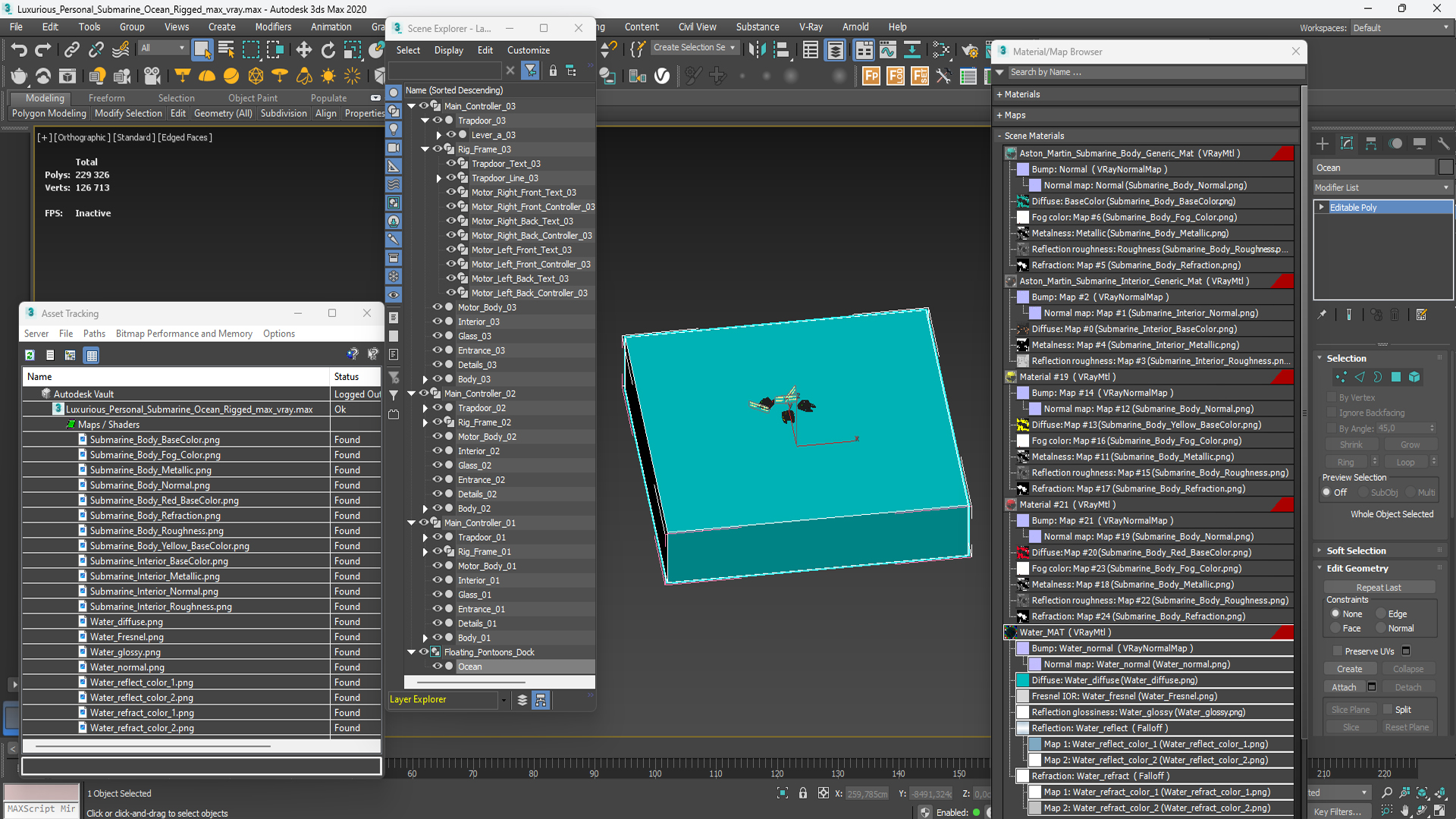
Task: Open Select by Name list
Action: click(x=226, y=50)
